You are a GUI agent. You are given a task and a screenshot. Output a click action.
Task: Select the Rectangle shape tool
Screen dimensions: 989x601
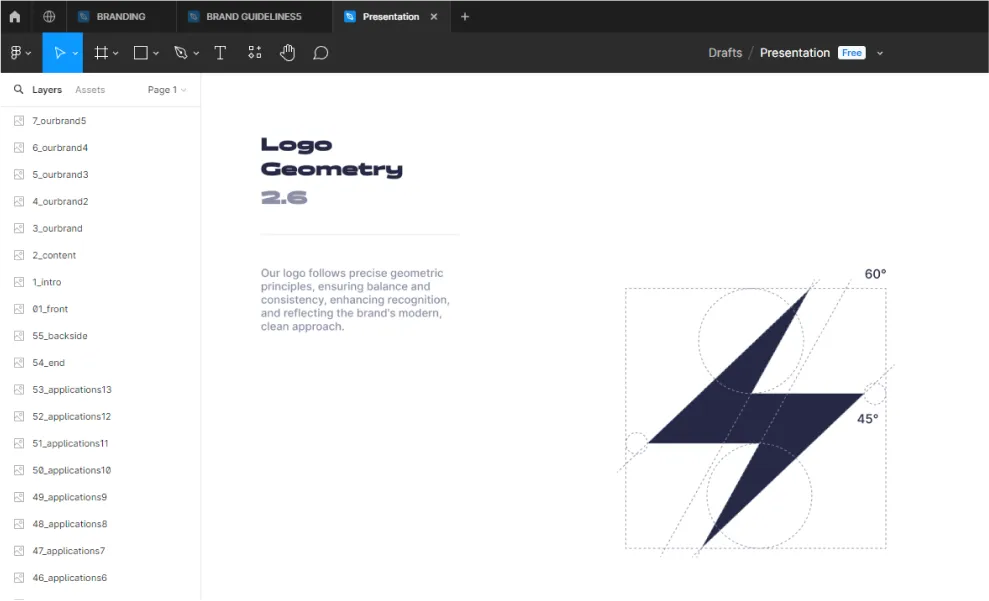click(141, 53)
